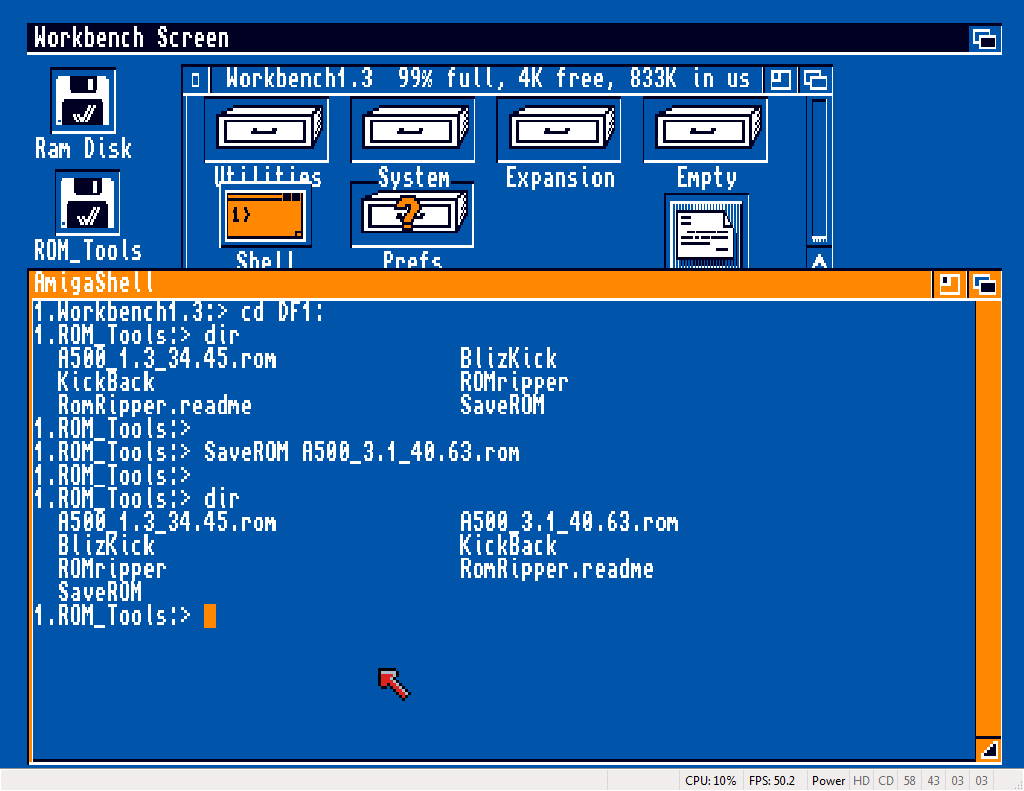Click the "CPU: 10%" status bar readout
The image size is (1024, 791).
point(710,781)
